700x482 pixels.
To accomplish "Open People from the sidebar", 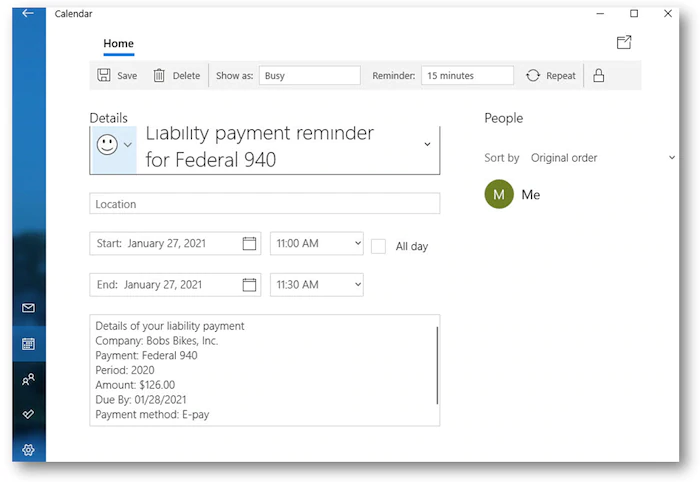I will point(28,379).
